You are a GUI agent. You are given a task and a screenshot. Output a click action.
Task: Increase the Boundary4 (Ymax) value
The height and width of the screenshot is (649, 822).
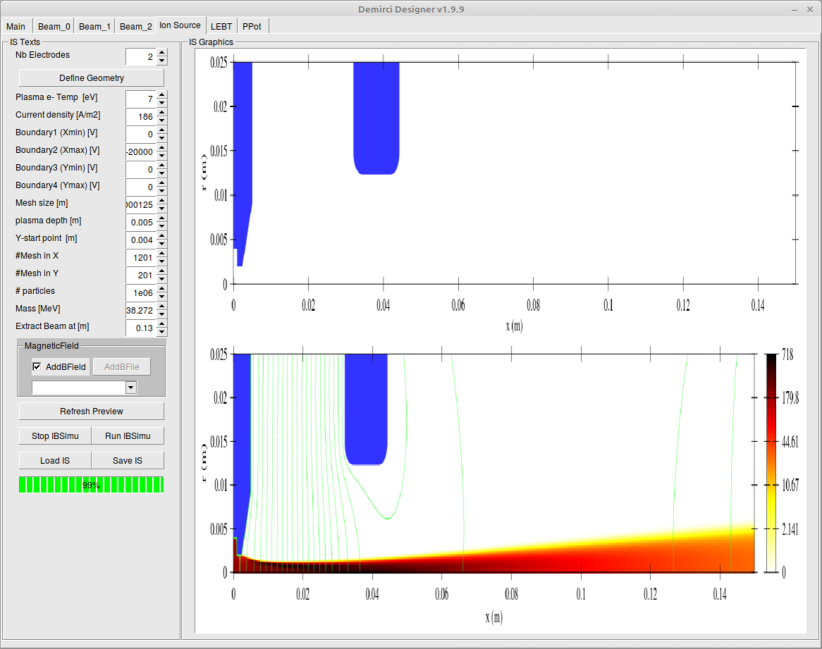pyautogui.click(x=162, y=183)
